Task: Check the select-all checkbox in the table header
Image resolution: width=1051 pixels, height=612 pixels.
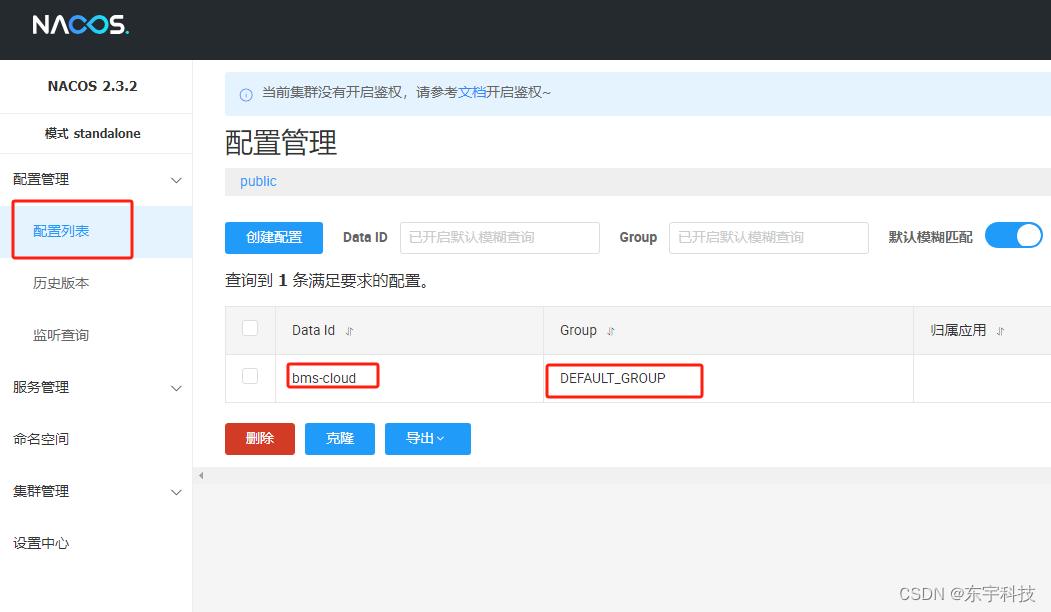Action: (250, 328)
